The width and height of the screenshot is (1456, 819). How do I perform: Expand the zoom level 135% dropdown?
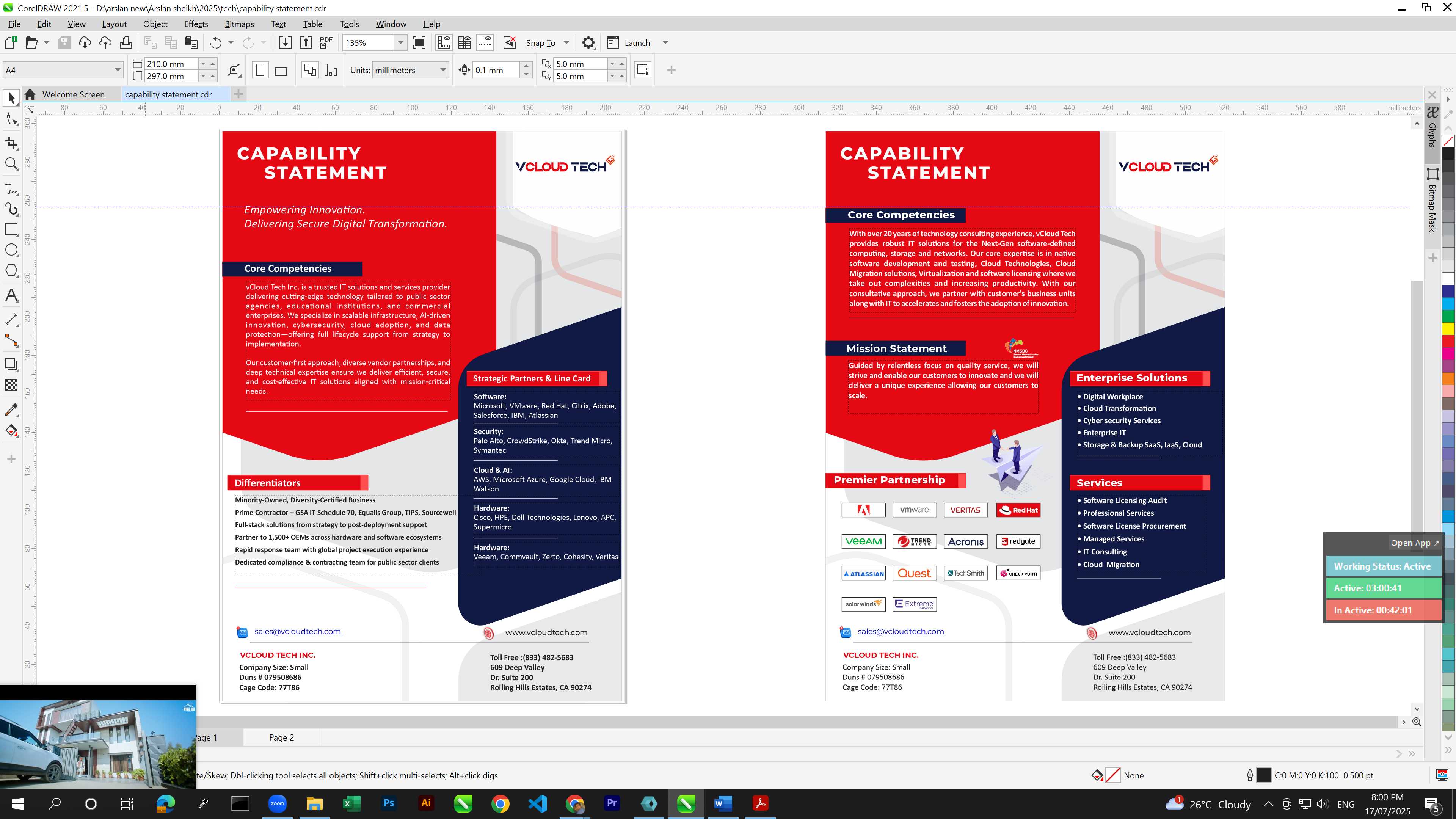(401, 42)
